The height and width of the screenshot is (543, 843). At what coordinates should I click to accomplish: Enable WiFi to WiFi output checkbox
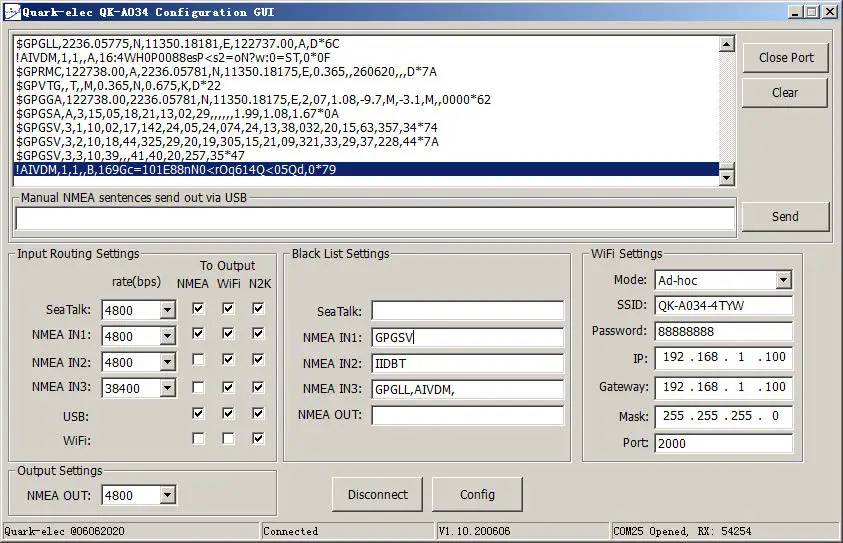point(228,439)
